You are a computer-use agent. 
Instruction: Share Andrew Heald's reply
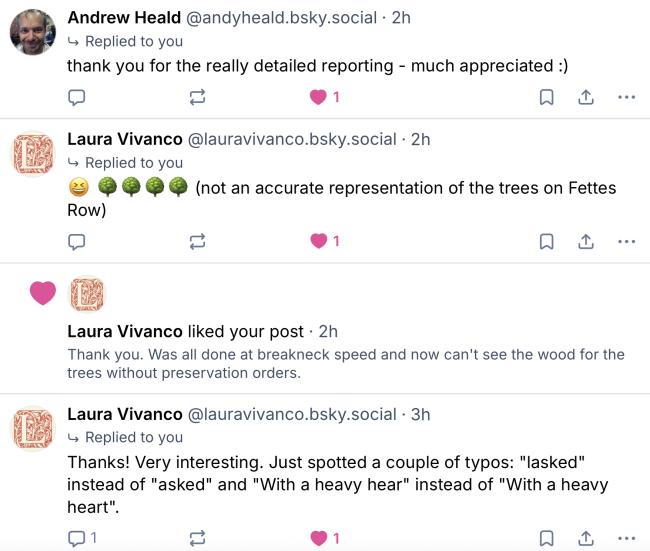pos(586,97)
